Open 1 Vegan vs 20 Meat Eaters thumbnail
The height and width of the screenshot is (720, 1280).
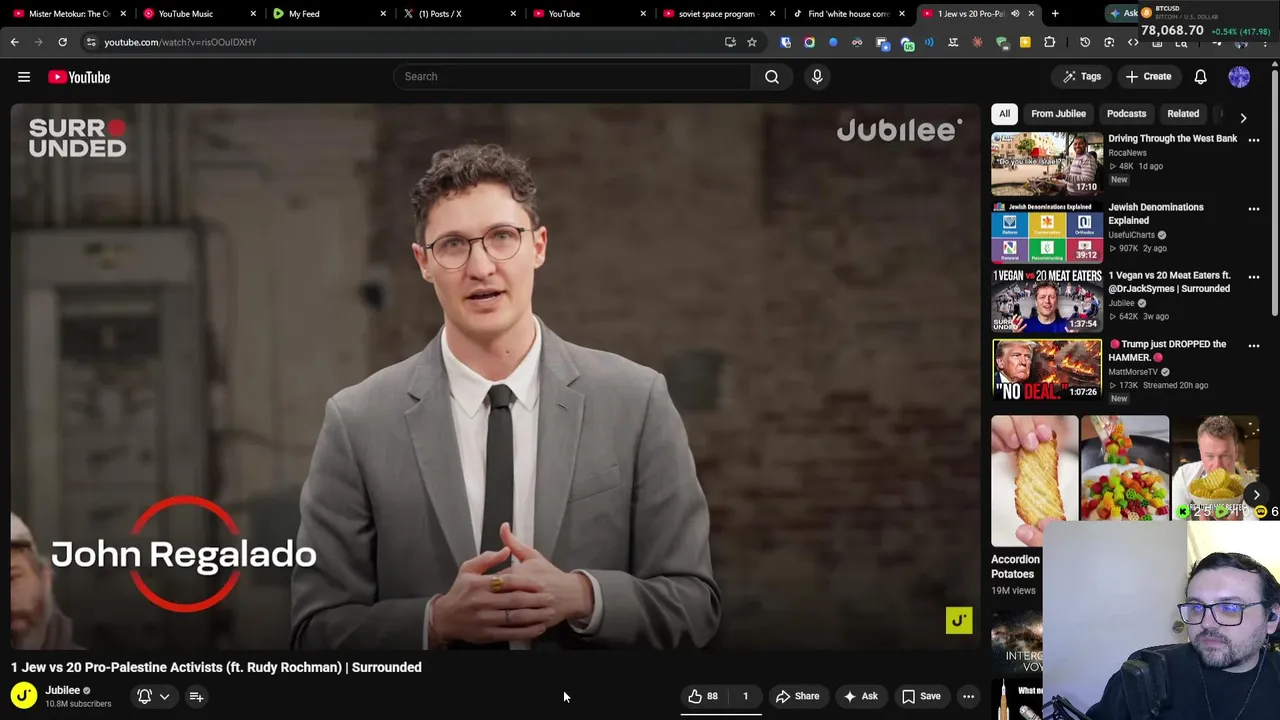(x=1046, y=300)
